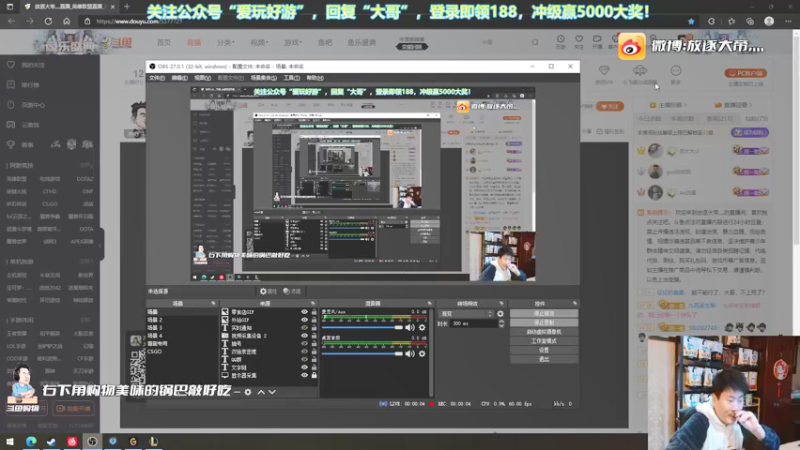The image size is (800, 450).
Task: Open the 麦克风/Aux channel gear settings
Action: [422, 328]
